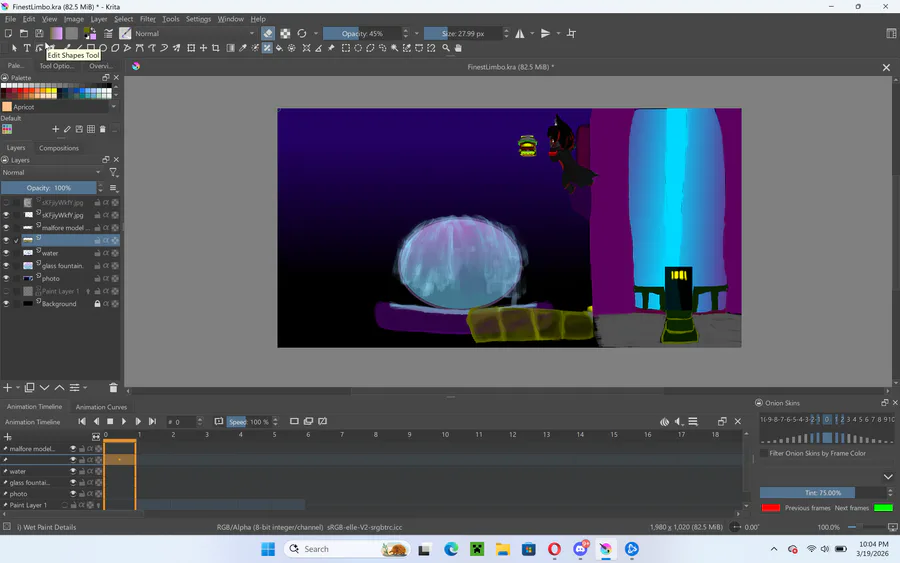
Task: Select the Move tool
Action: (x=203, y=48)
